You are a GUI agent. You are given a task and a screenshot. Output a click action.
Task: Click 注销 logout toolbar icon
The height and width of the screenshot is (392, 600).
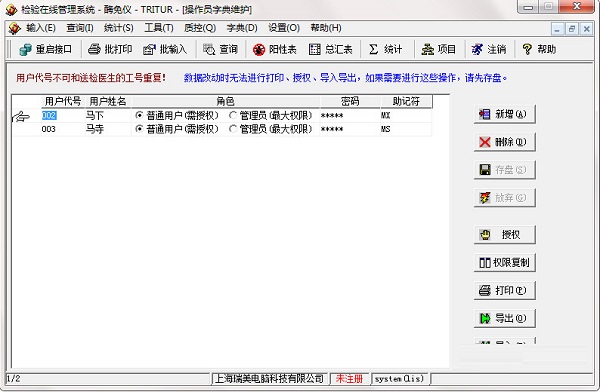tap(489, 49)
